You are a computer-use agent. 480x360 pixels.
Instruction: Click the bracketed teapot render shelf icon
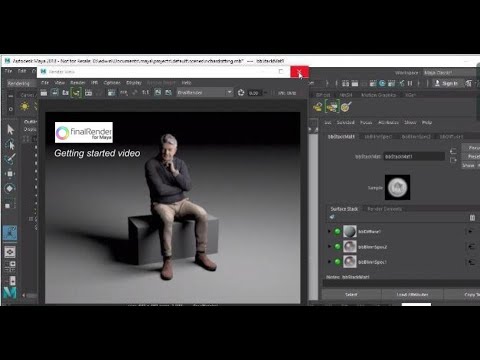(332, 107)
